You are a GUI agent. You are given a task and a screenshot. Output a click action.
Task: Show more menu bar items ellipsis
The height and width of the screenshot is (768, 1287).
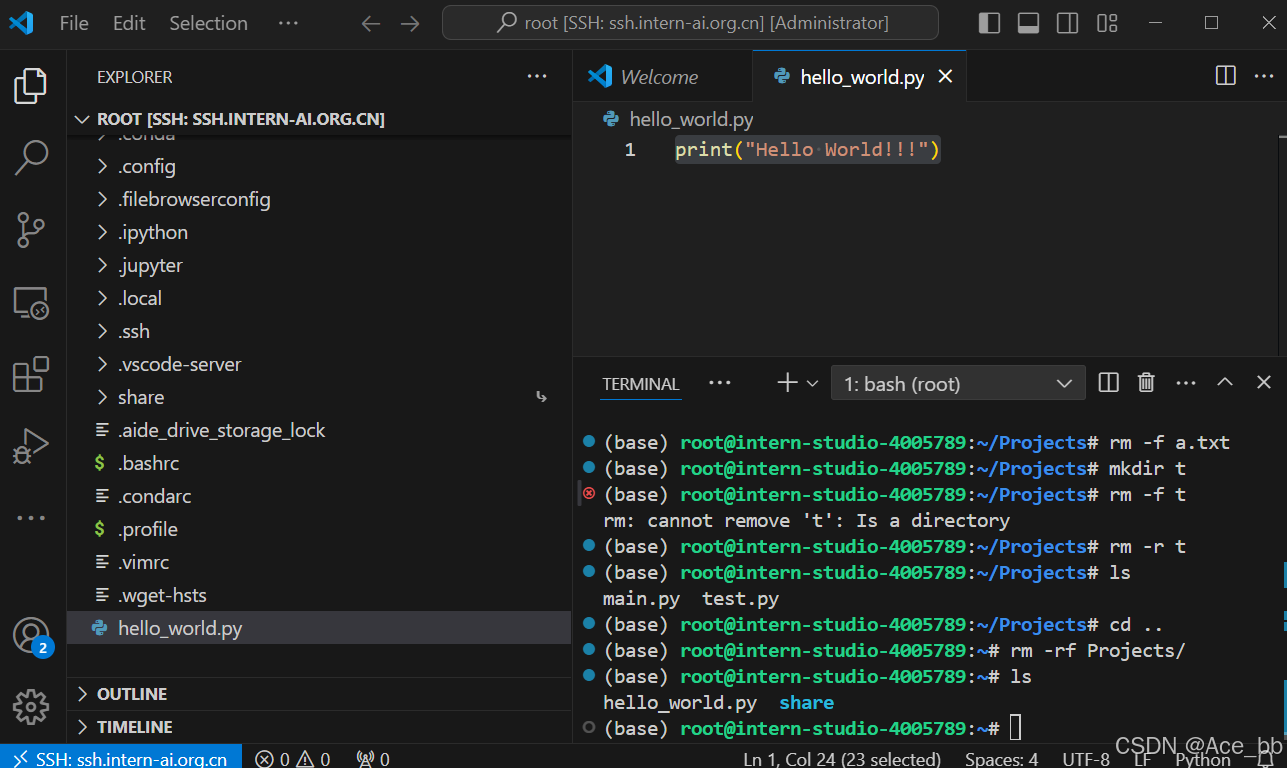click(288, 23)
